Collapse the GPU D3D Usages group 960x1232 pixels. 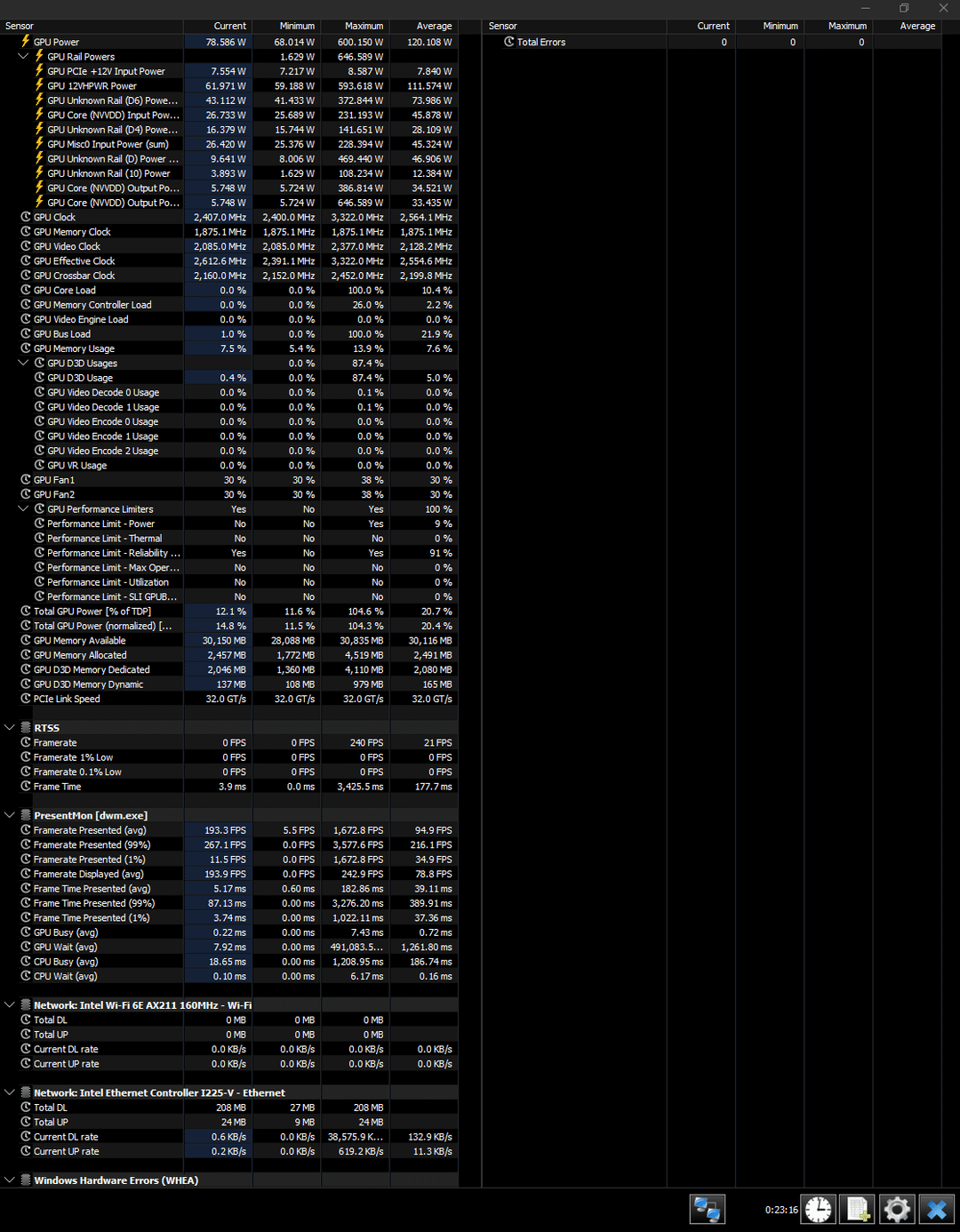pyautogui.click(x=23, y=364)
